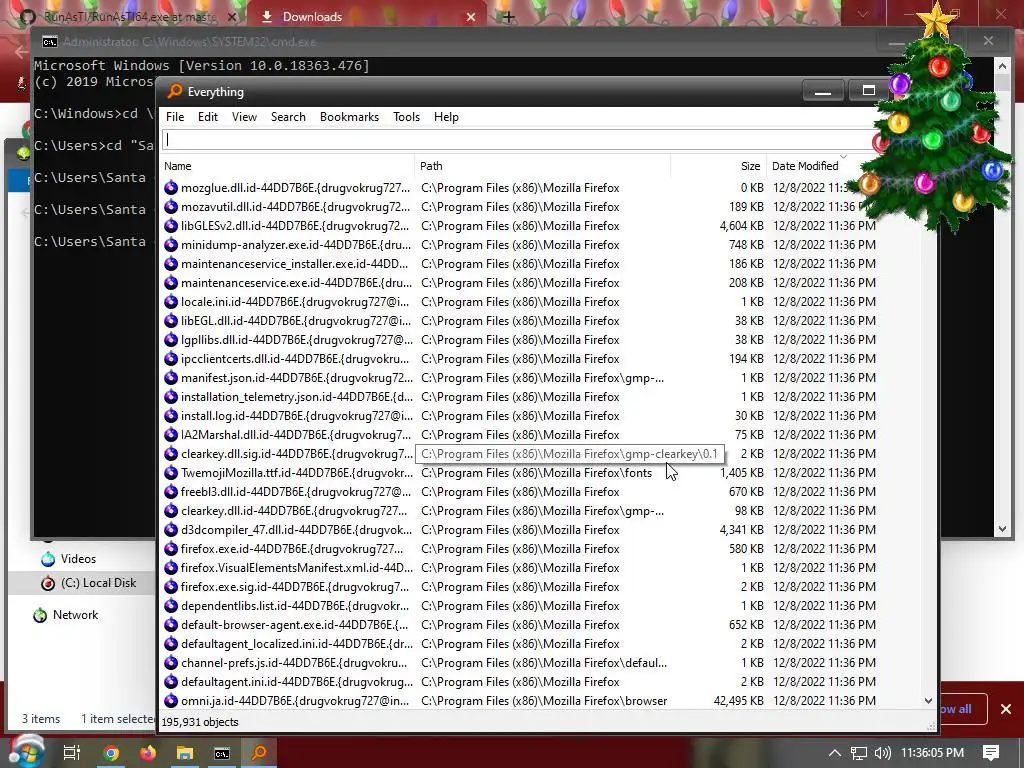Select the icon of IA2Marshal.dll encrypted file

(170, 434)
